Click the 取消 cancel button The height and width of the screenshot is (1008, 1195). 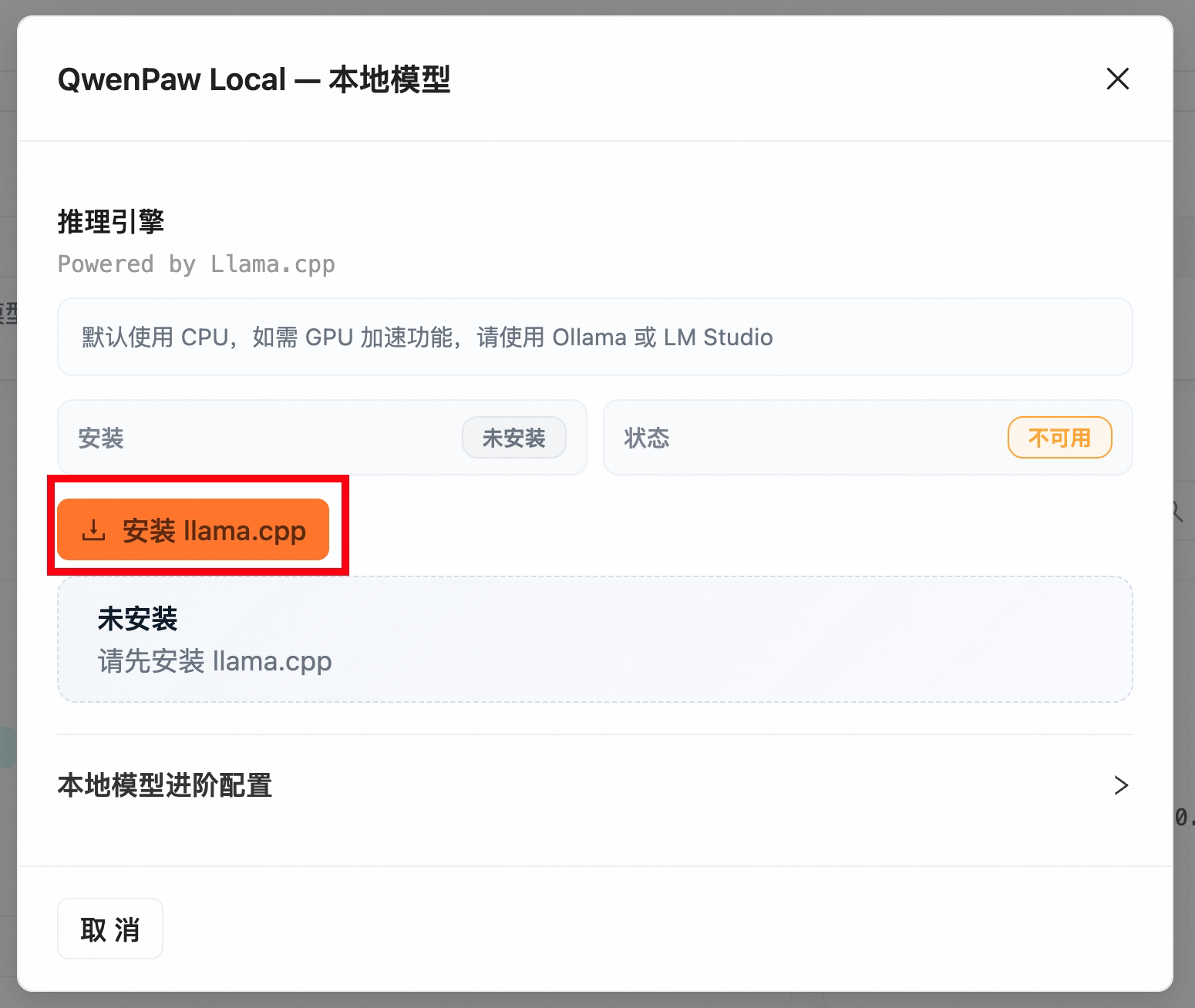pos(110,929)
